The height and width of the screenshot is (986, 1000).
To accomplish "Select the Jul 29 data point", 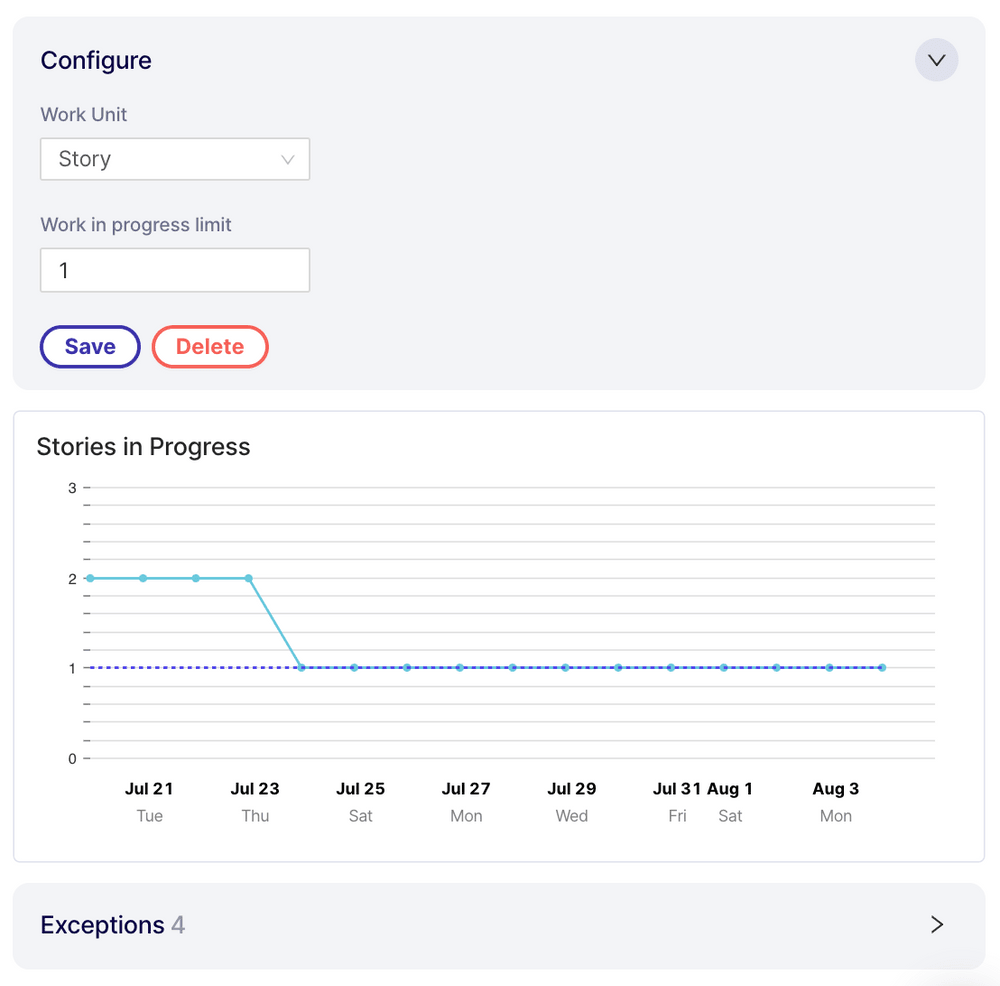I will coord(566,667).
